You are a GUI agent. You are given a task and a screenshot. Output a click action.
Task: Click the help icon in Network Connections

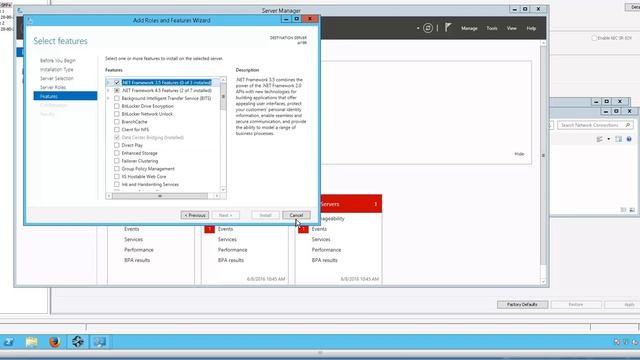629,139
